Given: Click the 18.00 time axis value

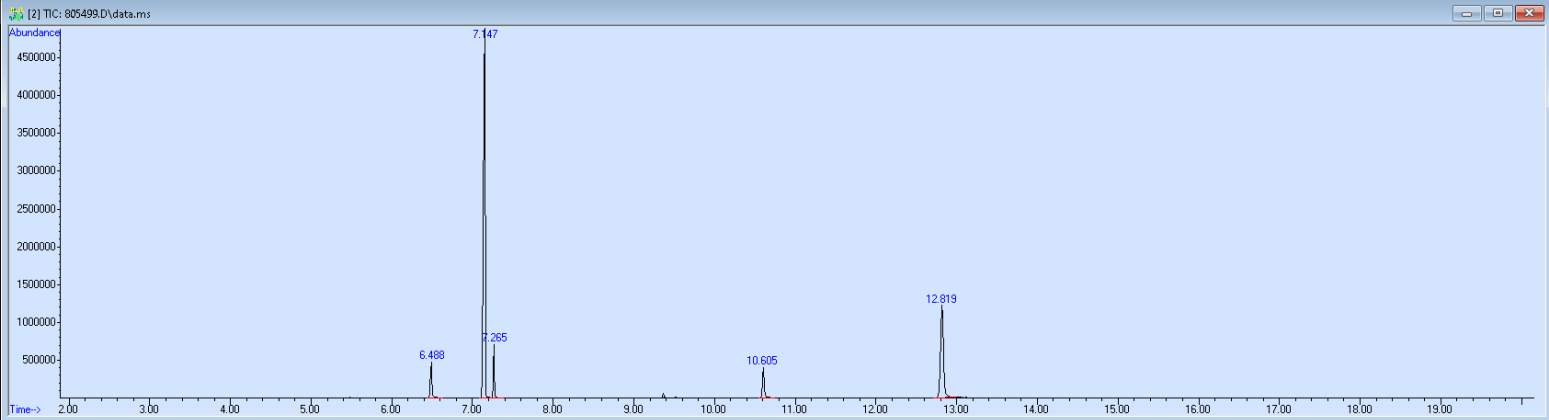Looking at the screenshot, I should coord(1359,409).
